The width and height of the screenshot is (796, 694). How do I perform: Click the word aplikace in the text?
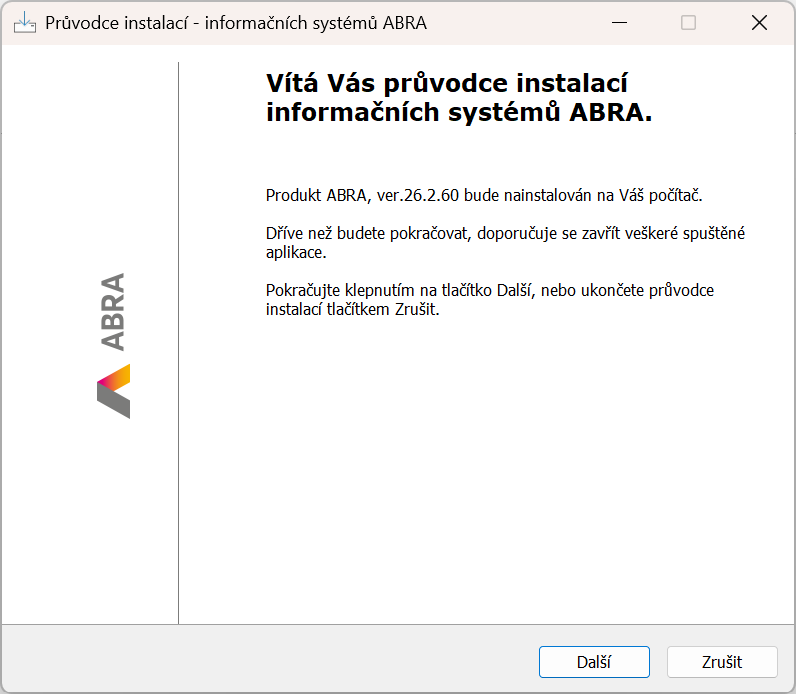(295, 252)
